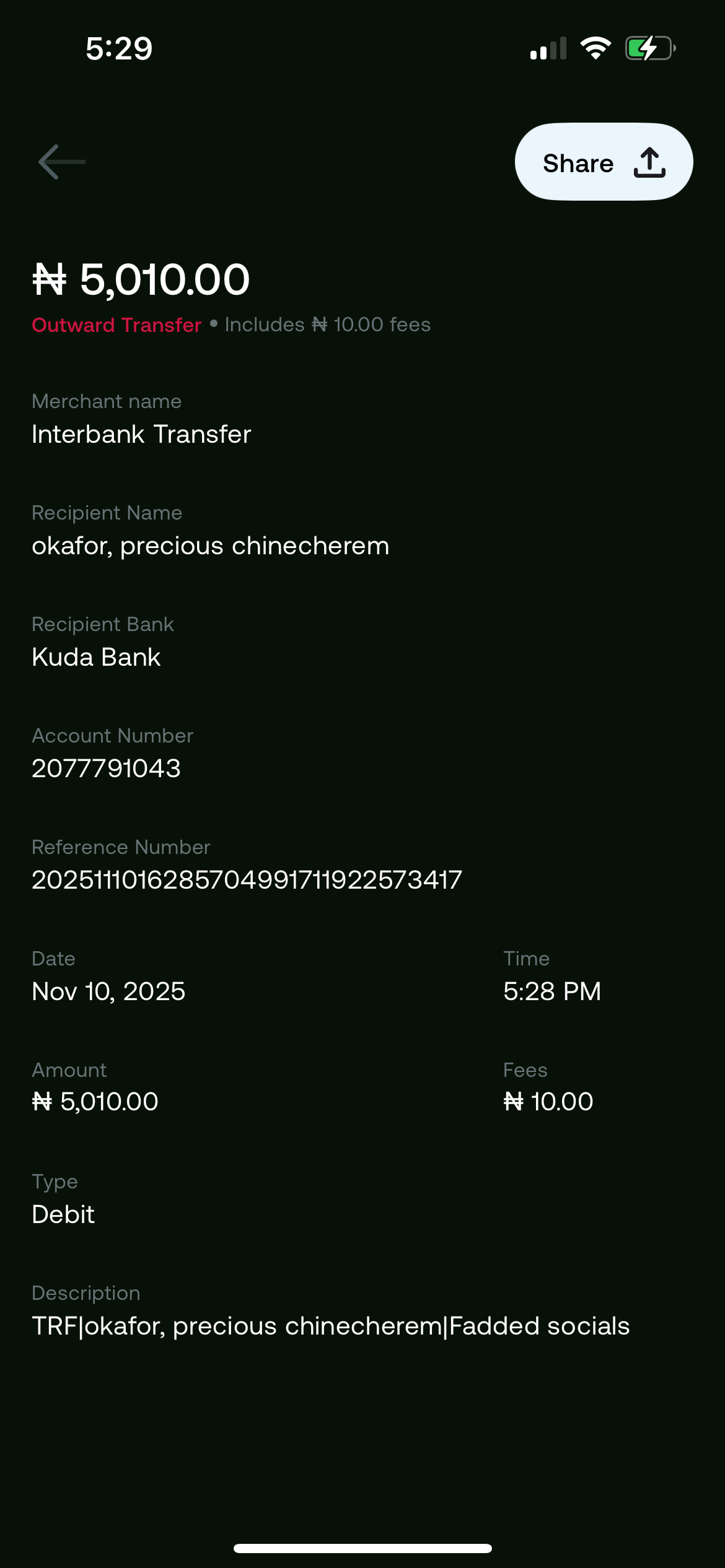Tap the long reference number value

[x=247, y=880]
